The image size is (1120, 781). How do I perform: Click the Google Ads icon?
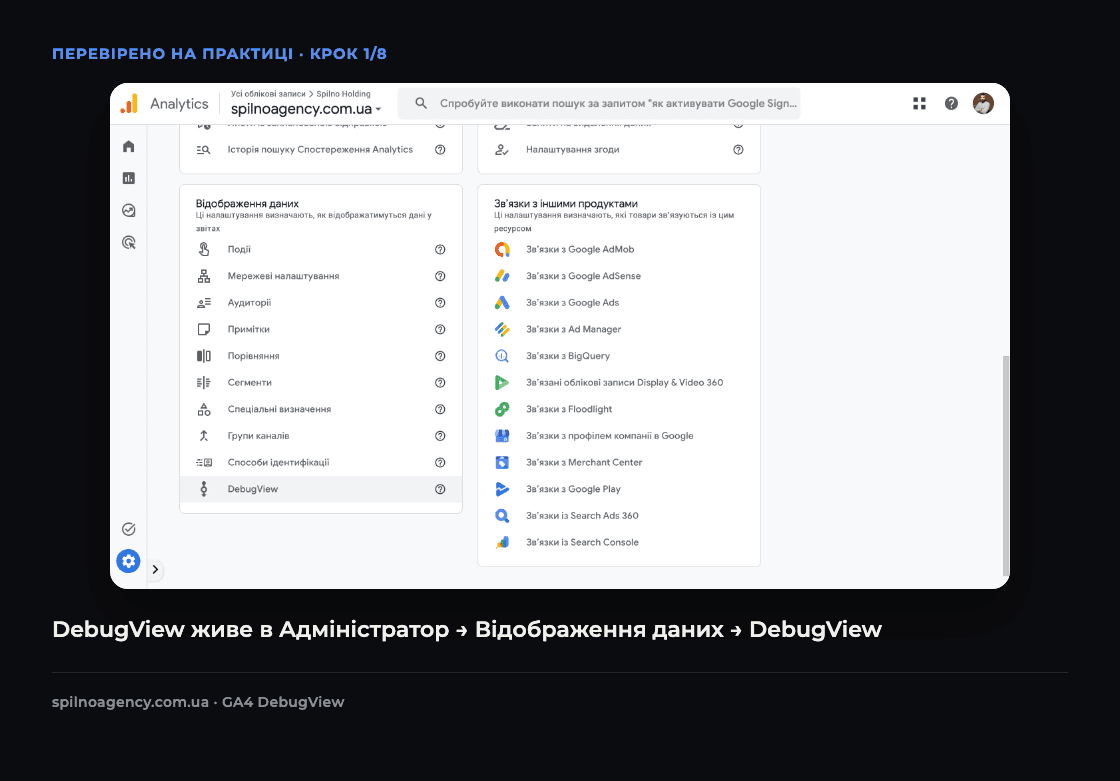coord(502,302)
